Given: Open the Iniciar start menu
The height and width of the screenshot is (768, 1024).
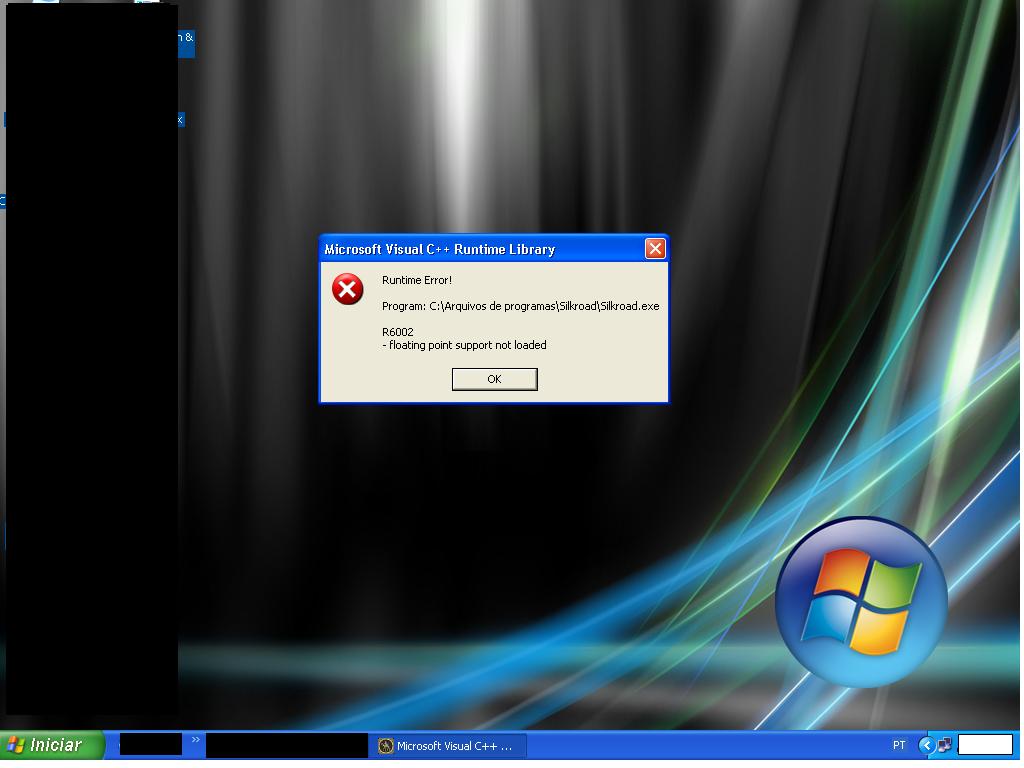Looking at the screenshot, I should tap(52, 745).
